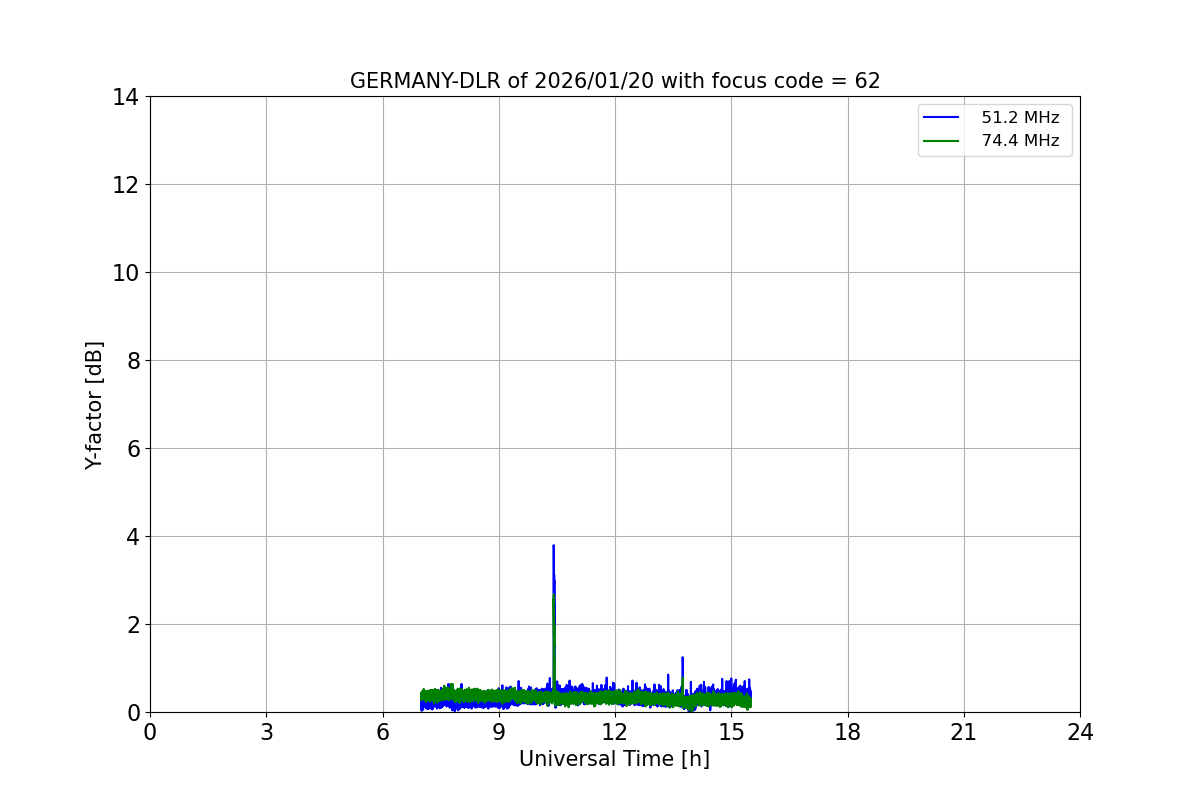The image size is (1200, 800).
Task: Click x-axis tick label 9
Action: tap(499, 732)
